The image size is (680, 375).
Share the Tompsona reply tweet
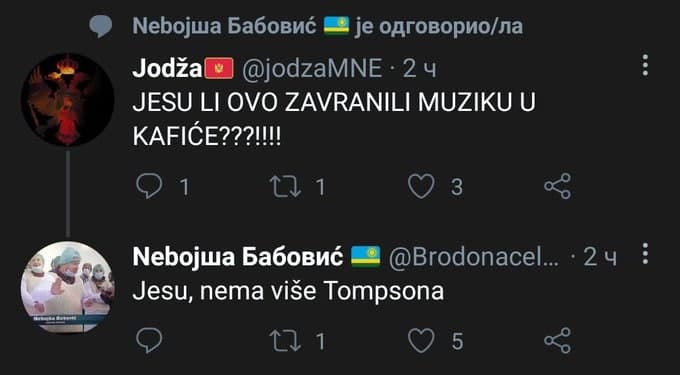pyautogui.click(x=558, y=340)
